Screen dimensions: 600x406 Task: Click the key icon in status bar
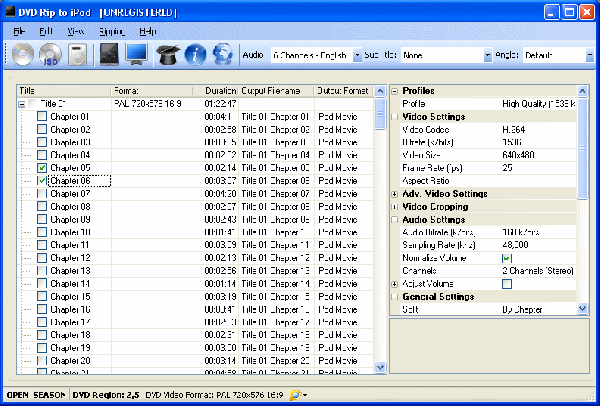(295, 396)
